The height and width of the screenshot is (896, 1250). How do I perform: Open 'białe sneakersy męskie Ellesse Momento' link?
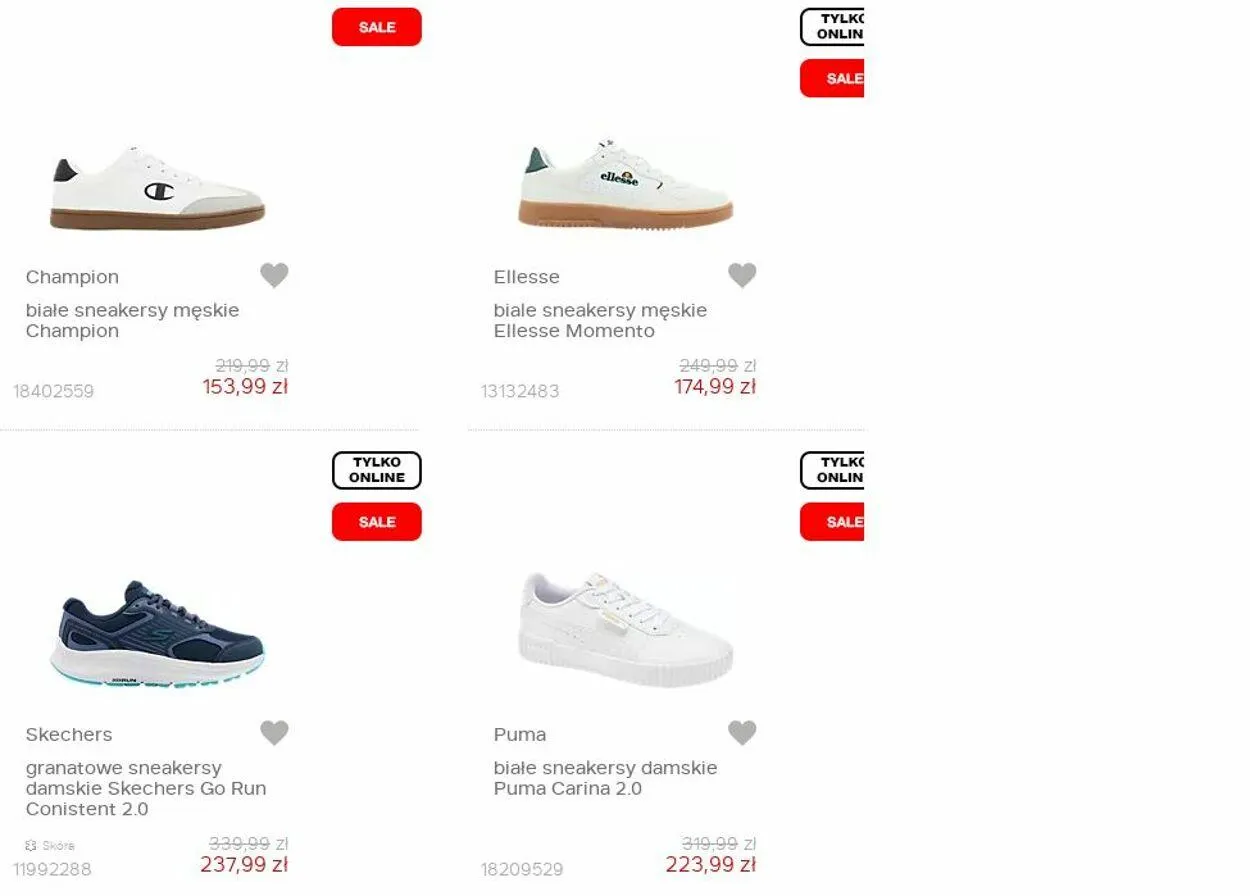[600, 320]
